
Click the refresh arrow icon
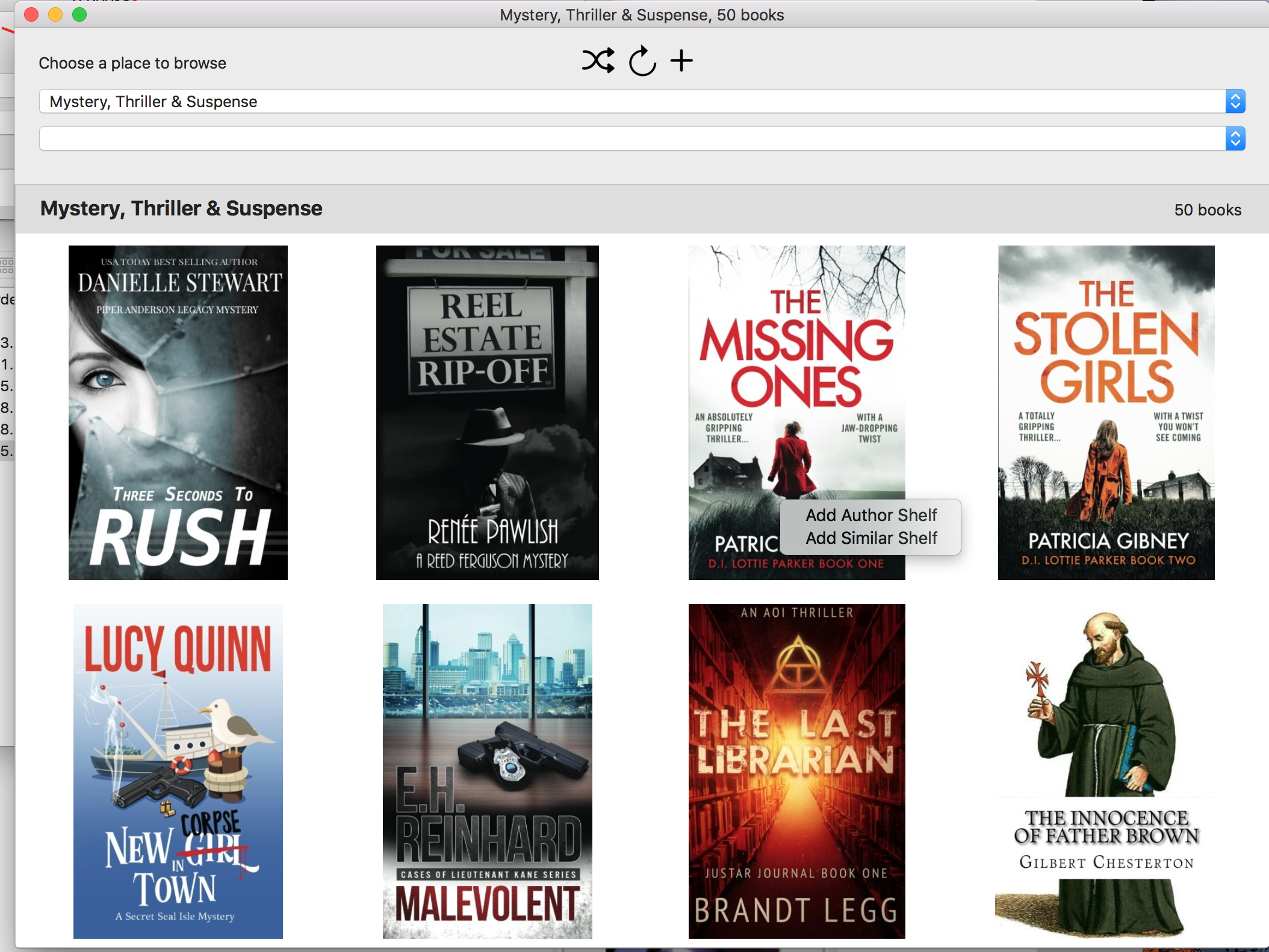642,61
